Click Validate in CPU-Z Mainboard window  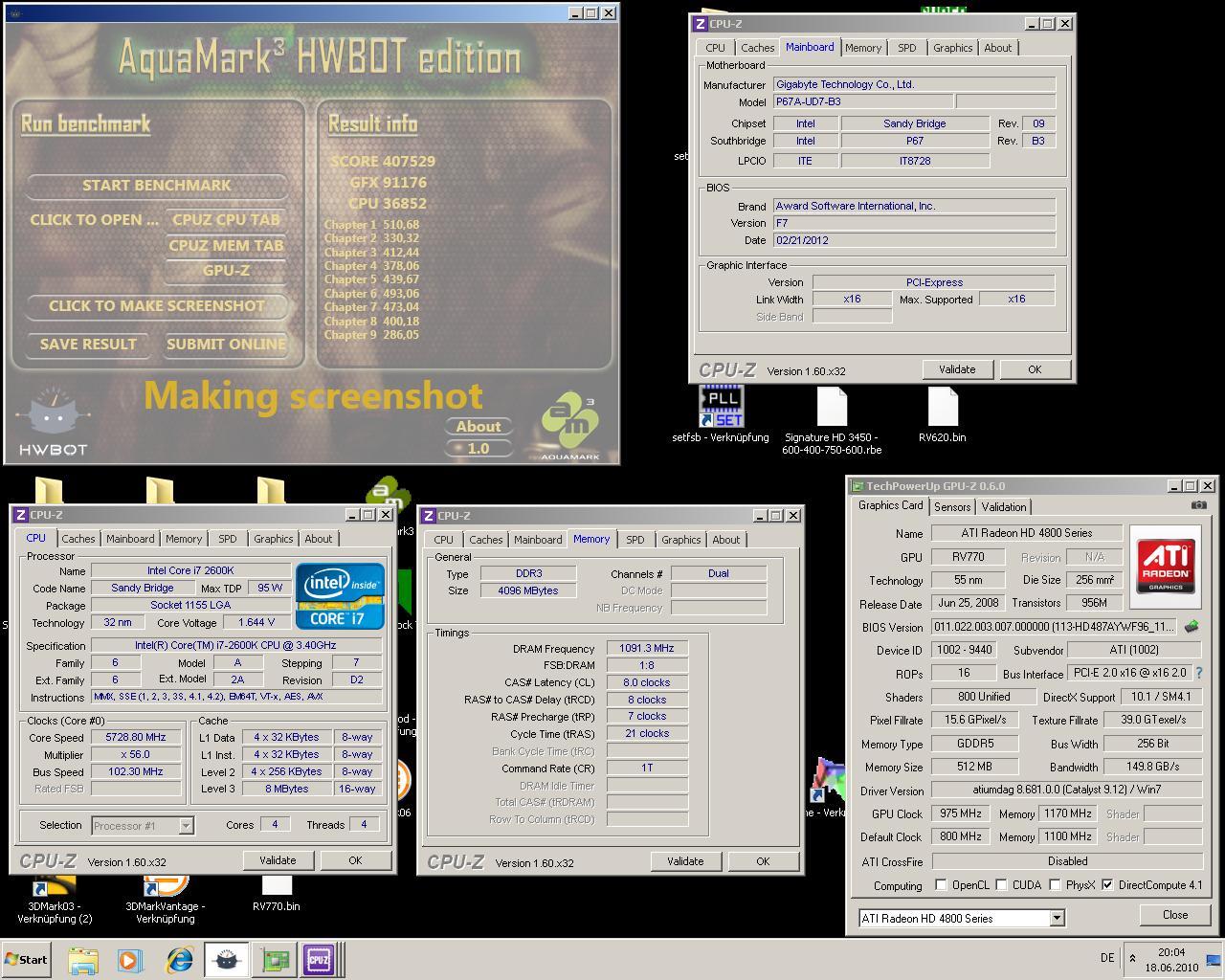[x=957, y=369]
